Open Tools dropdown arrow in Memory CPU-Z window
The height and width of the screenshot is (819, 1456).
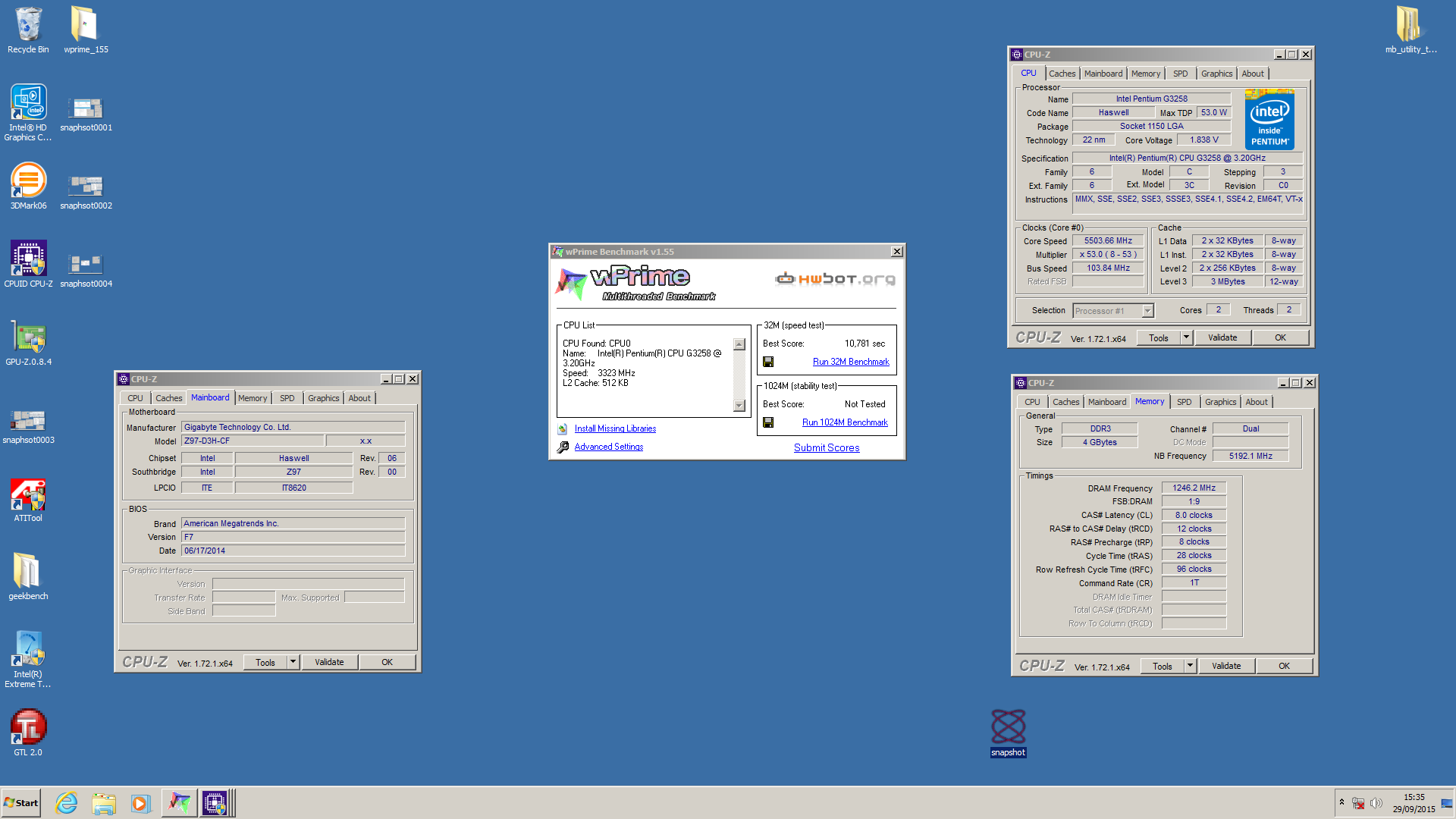[x=1191, y=666]
